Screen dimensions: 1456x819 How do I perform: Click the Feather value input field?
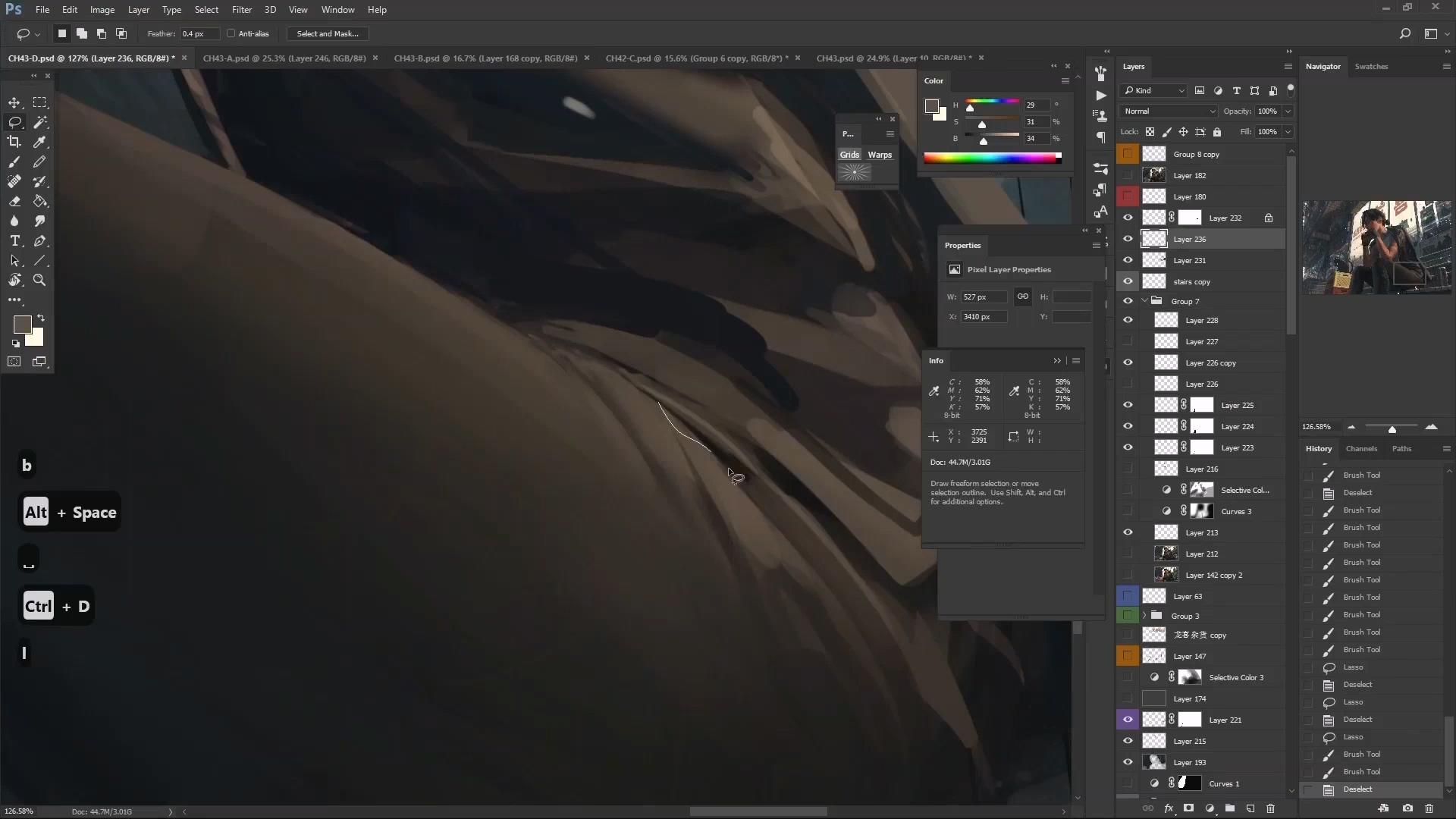click(x=199, y=33)
